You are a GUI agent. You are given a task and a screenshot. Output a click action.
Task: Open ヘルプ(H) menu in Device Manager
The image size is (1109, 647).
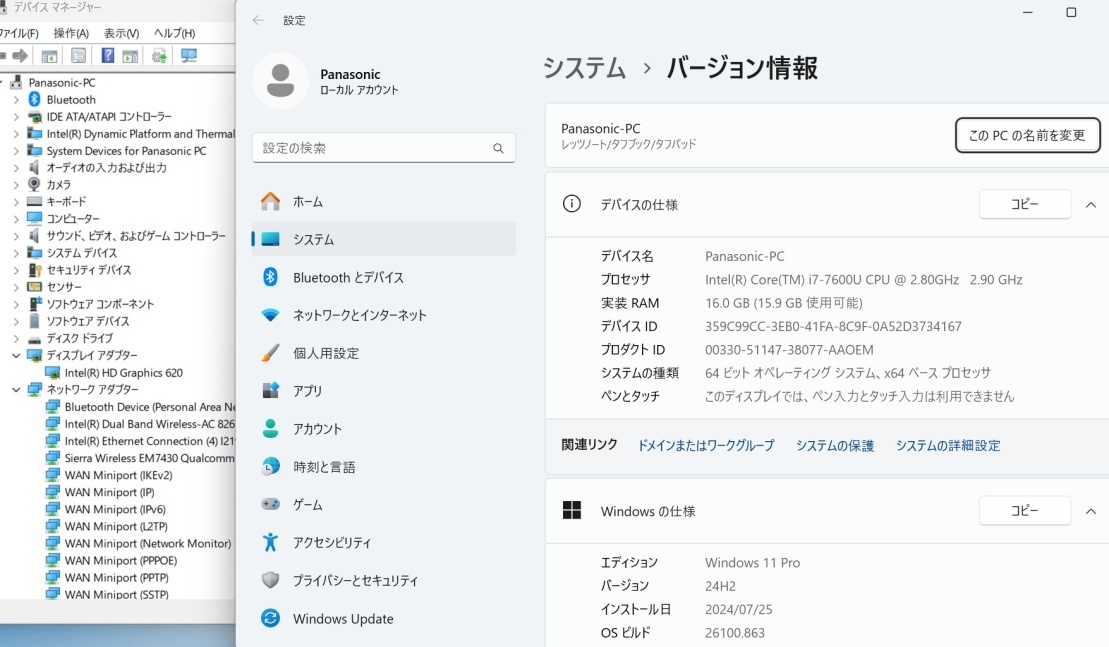point(174,33)
